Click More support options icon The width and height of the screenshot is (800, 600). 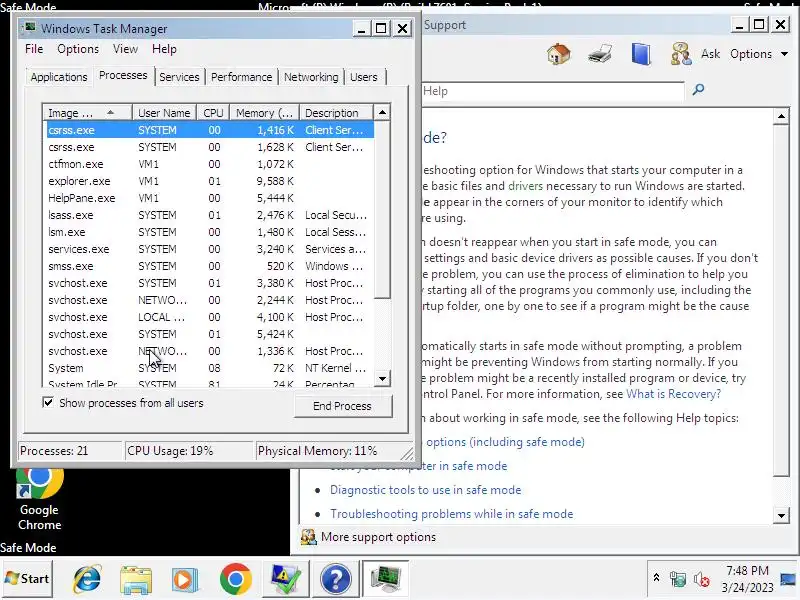(308, 537)
